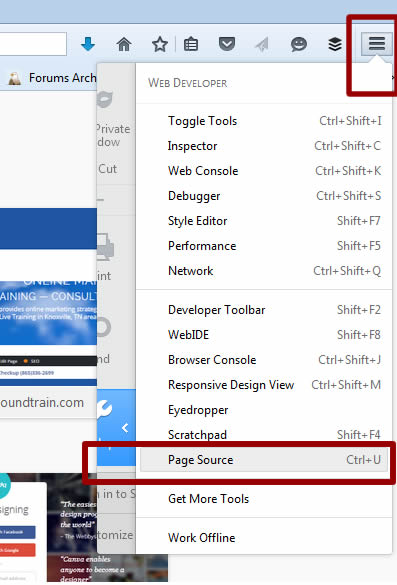
Task: Show bookmarks list icon
Action: point(191,44)
